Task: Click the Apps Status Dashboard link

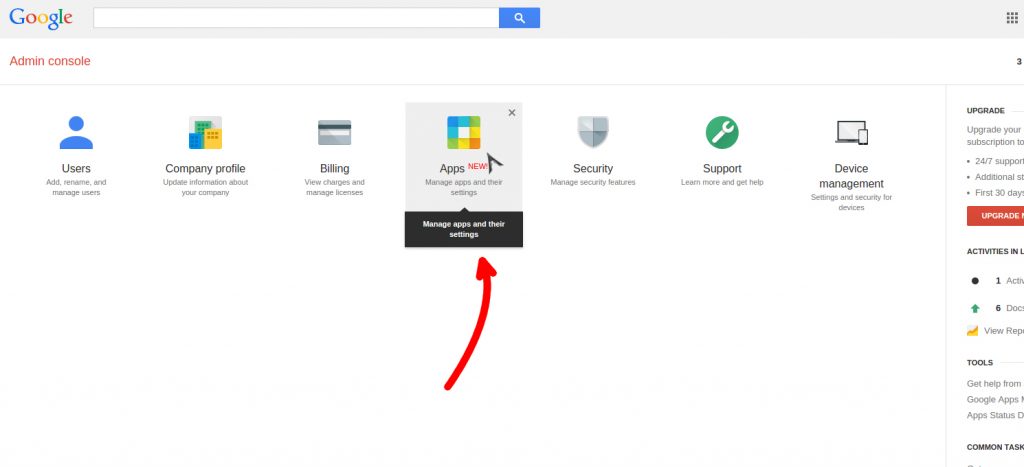Action: [x=995, y=415]
